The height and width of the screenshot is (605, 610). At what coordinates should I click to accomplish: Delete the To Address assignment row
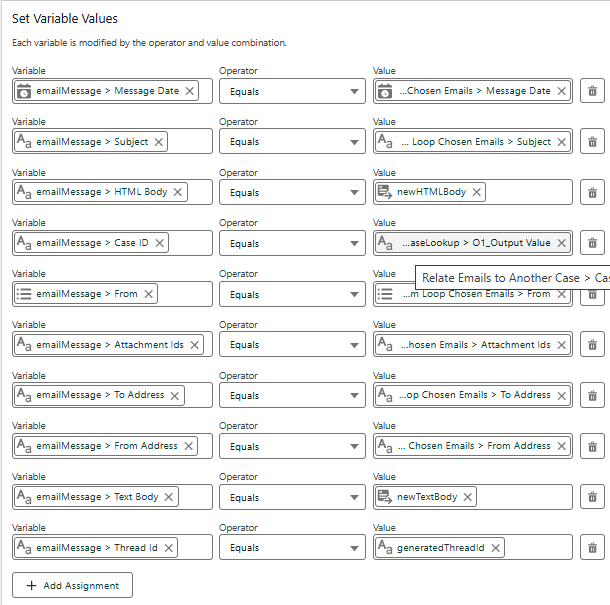pyautogui.click(x=592, y=395)
